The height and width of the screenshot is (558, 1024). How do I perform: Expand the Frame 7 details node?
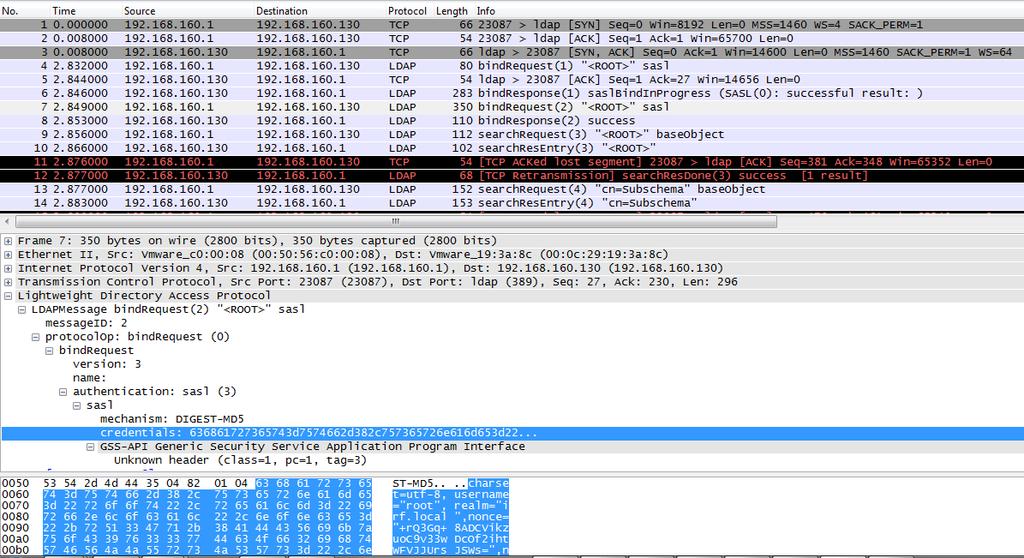[8, 241]
